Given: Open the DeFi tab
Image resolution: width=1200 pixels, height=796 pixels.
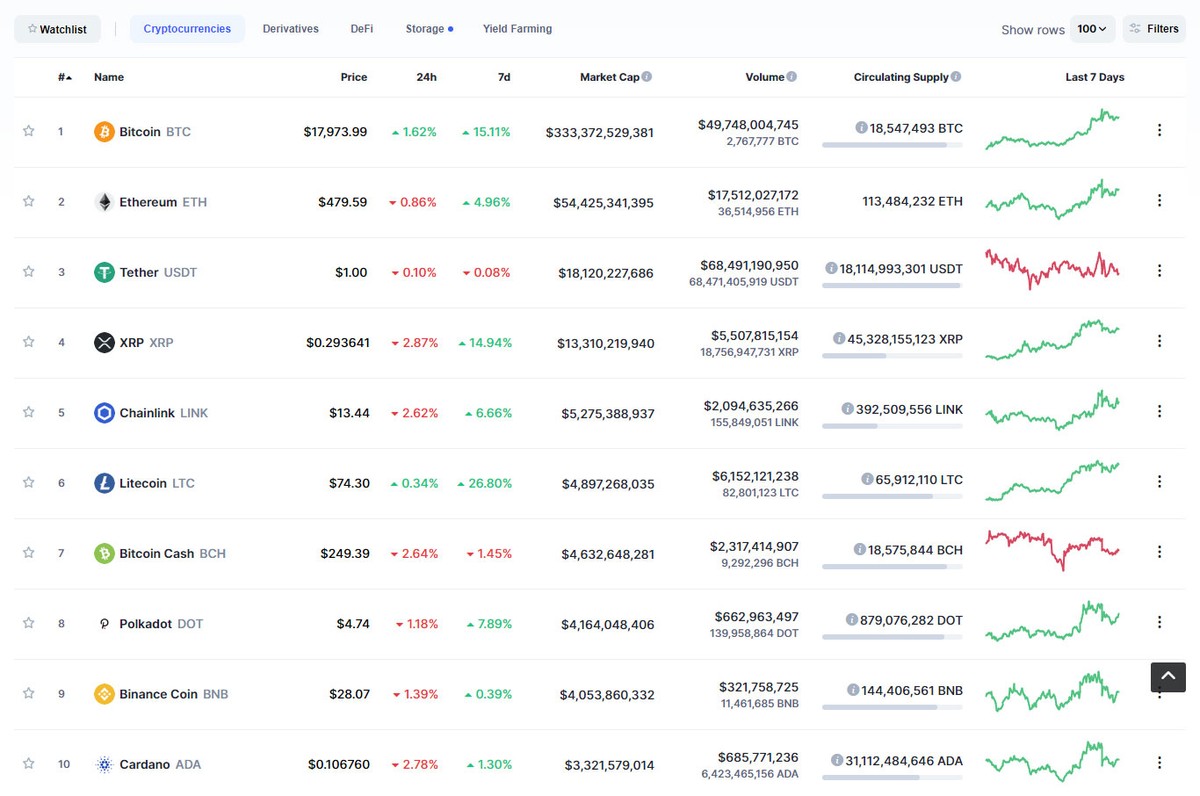Looking at the screenshot, I should click(361, 28).
